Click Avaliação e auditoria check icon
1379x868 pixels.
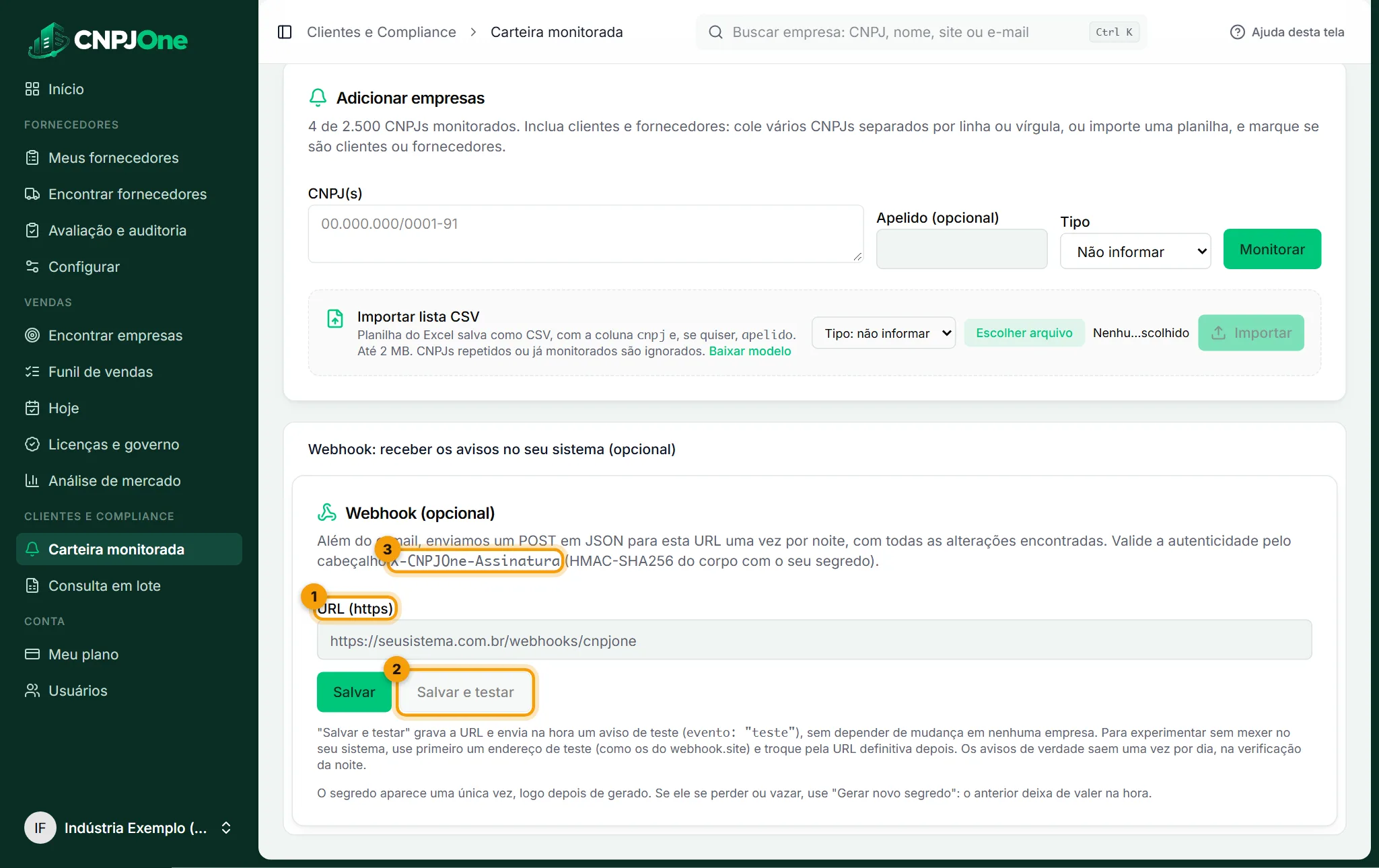coord(32,230)
